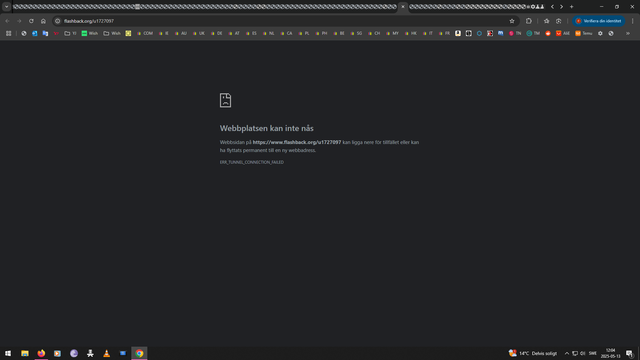Screen dimensions: 640x360
Task: Open the DE bookmark
Action: 217,33
